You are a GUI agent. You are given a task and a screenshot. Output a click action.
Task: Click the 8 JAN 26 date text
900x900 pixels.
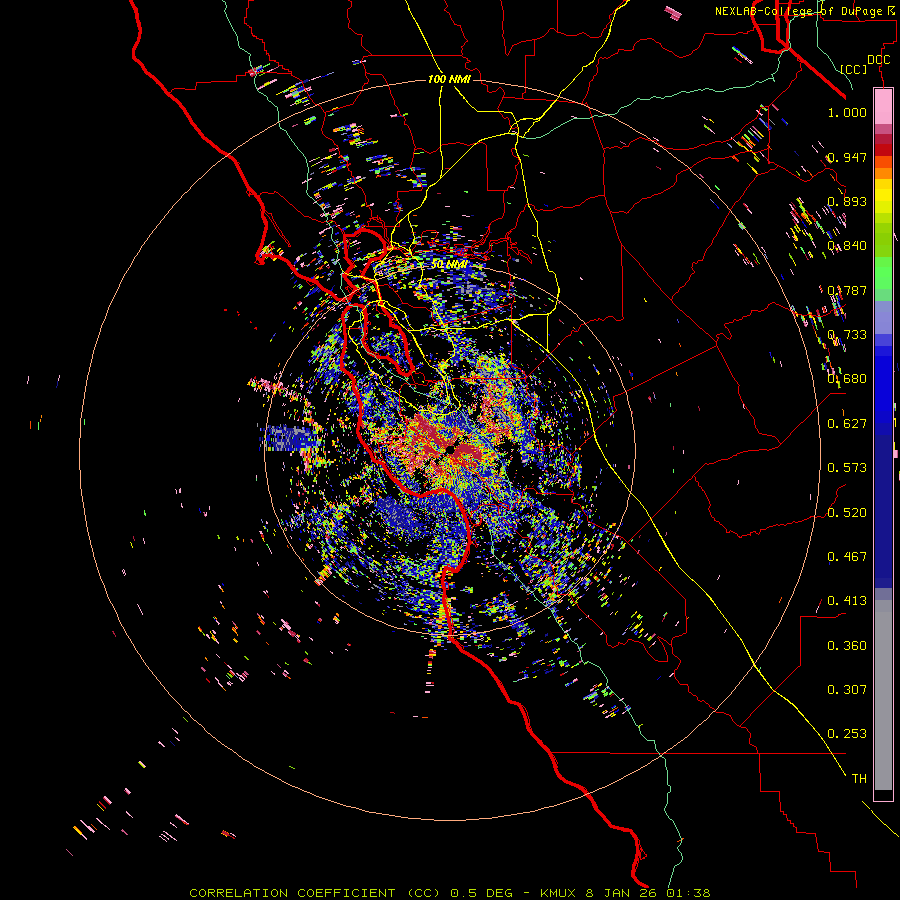[623, 893]
